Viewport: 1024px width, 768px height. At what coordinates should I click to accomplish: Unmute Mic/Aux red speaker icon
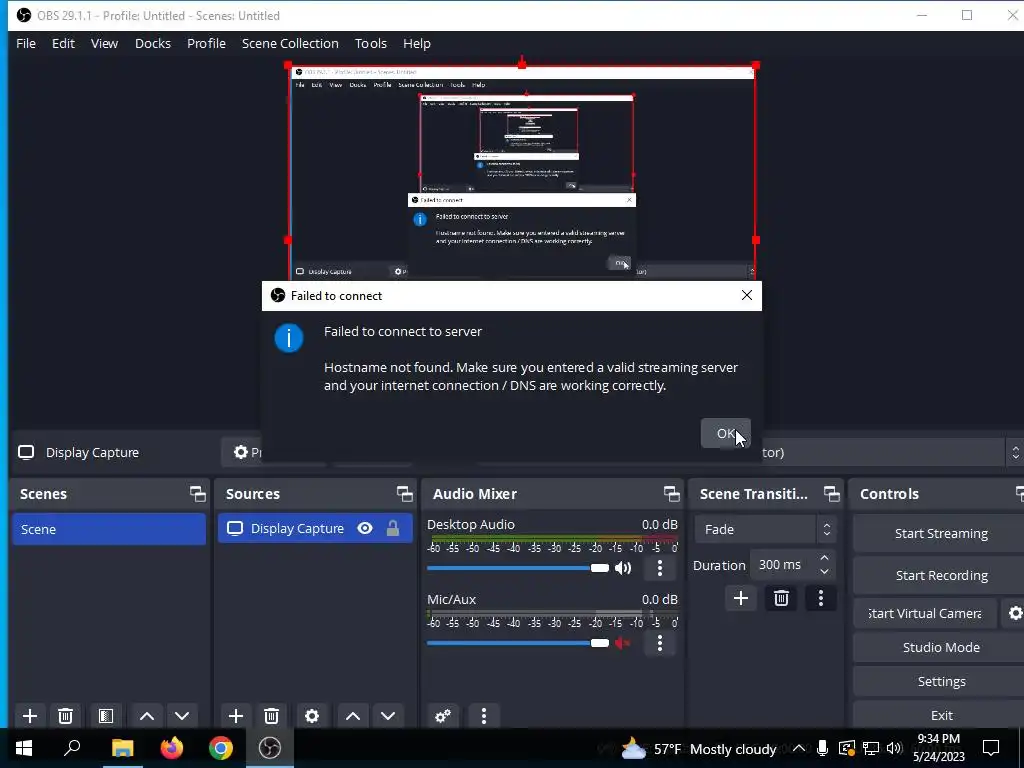click(623, 643)
